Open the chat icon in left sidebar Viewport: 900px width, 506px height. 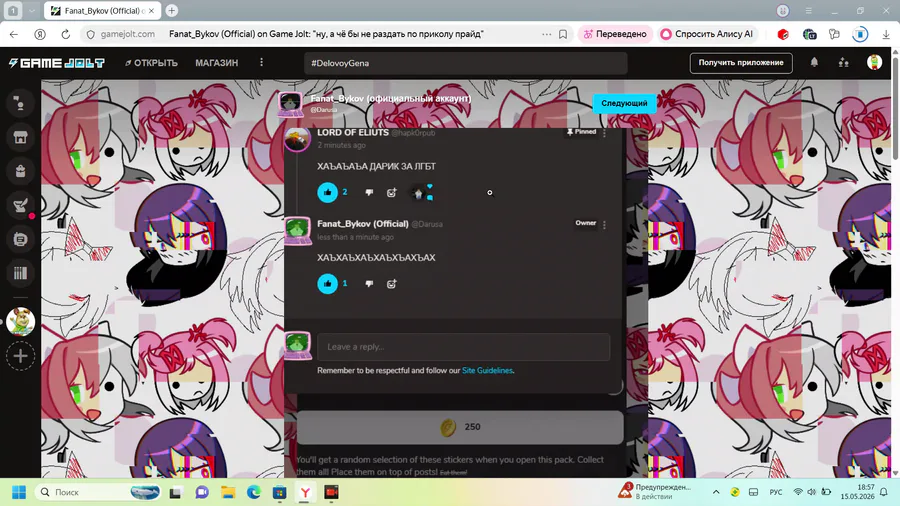(21, 239)
